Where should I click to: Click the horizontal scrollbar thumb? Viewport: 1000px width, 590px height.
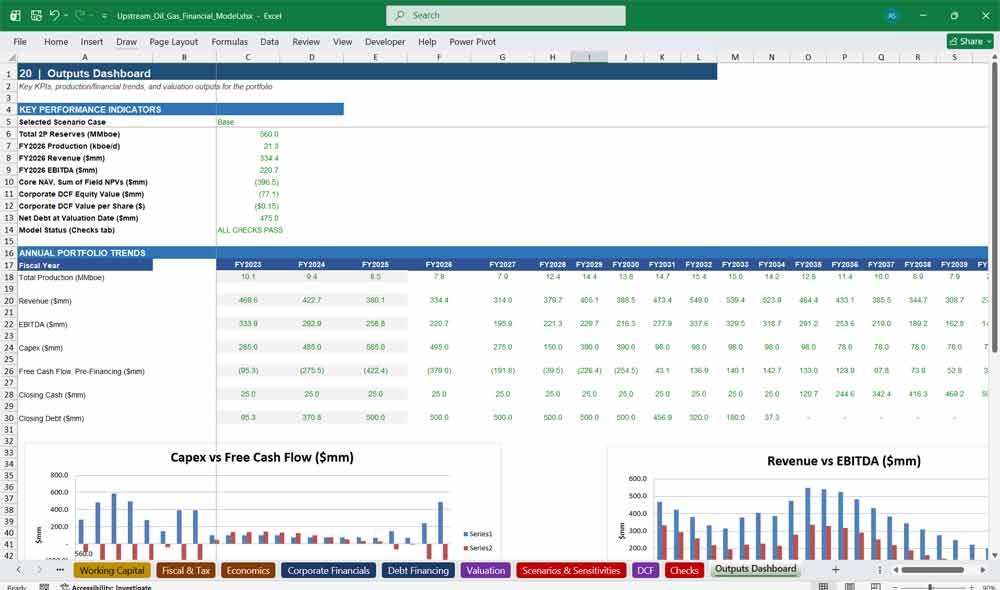pos(932,570)
